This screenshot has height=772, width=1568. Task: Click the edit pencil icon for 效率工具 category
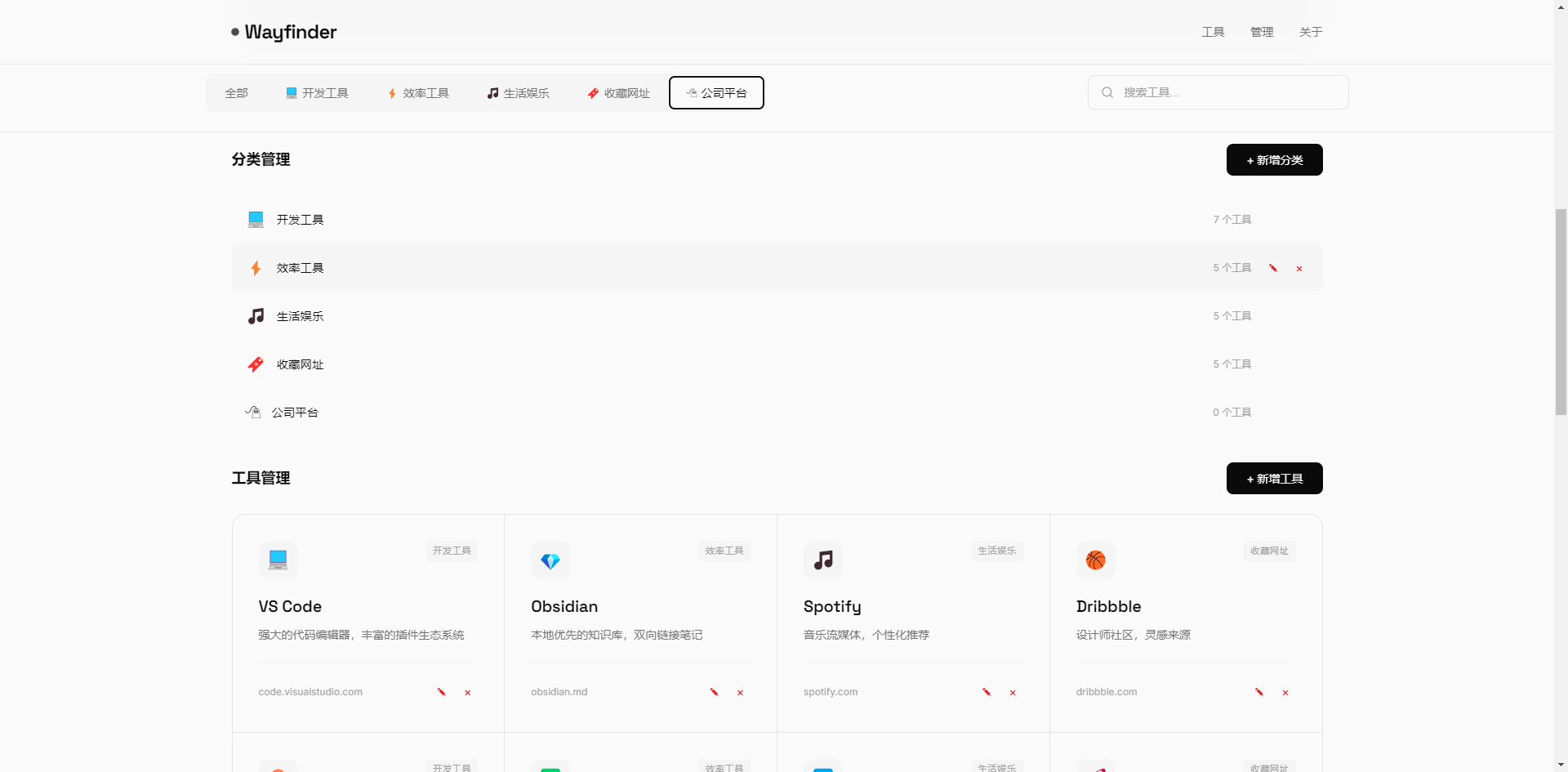pos(1273,268)
